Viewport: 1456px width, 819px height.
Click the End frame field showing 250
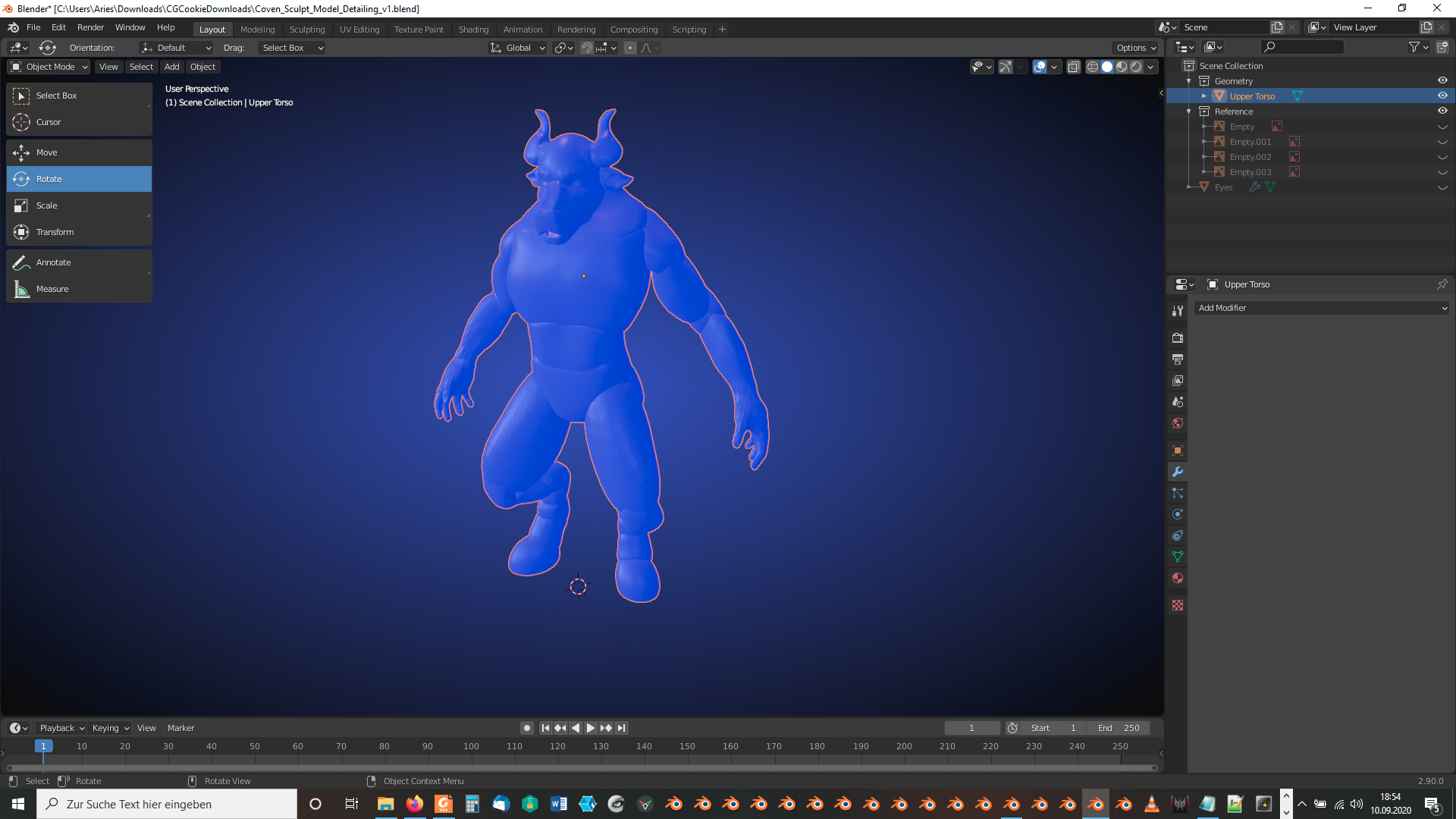click(x=1119, y=728)
